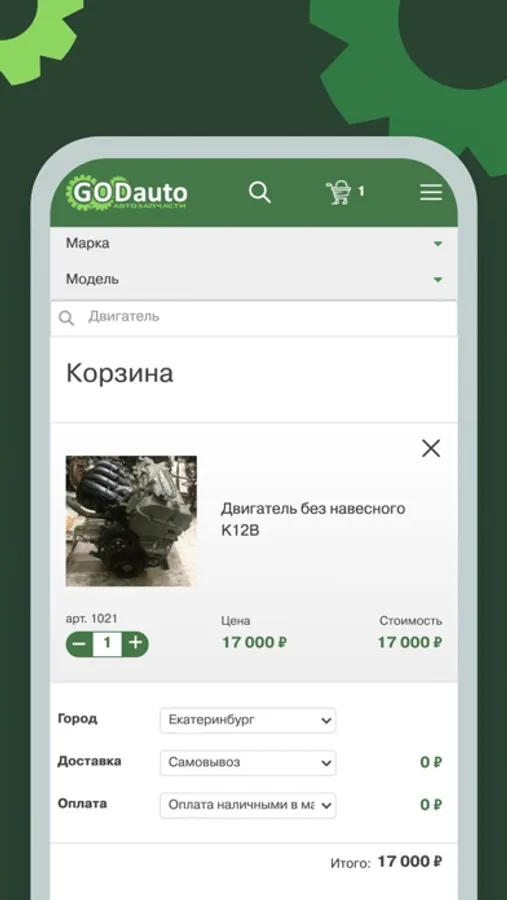507x900 pixels.
Task: Open the shopping cart icon
Action: tap(338, 192)
